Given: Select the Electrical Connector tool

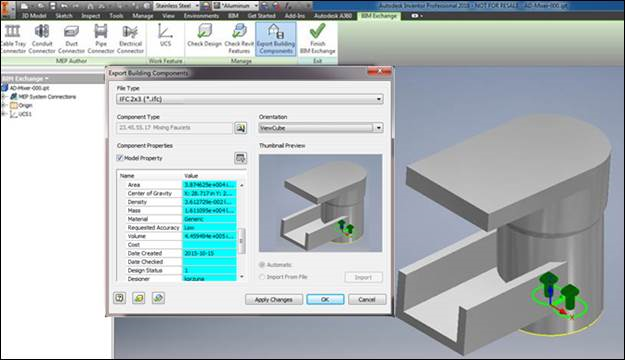Looking at the screenshot, I should 130,38.
